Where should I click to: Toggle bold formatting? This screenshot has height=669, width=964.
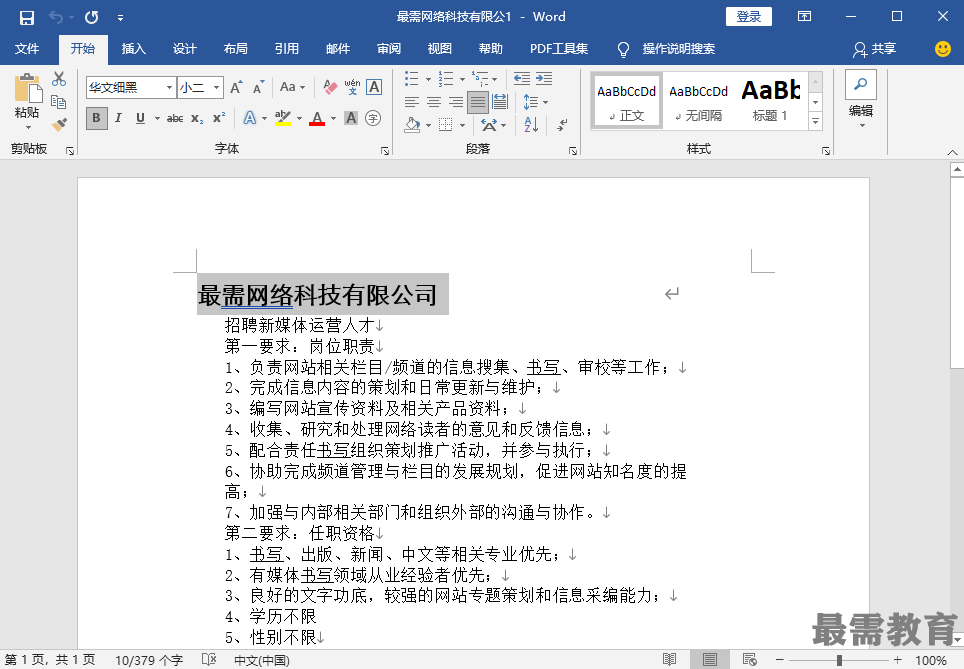point(96,118)
